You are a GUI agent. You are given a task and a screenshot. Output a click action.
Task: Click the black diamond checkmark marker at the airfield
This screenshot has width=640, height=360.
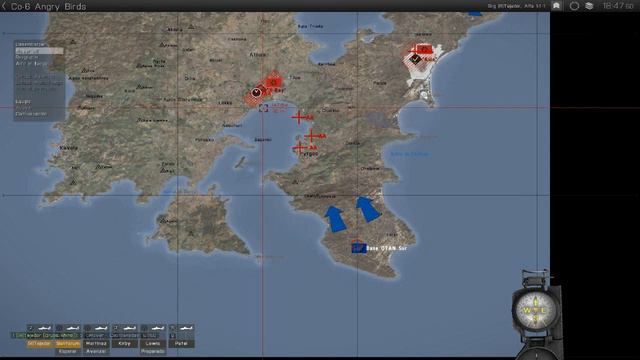click(x=416, y=59)
